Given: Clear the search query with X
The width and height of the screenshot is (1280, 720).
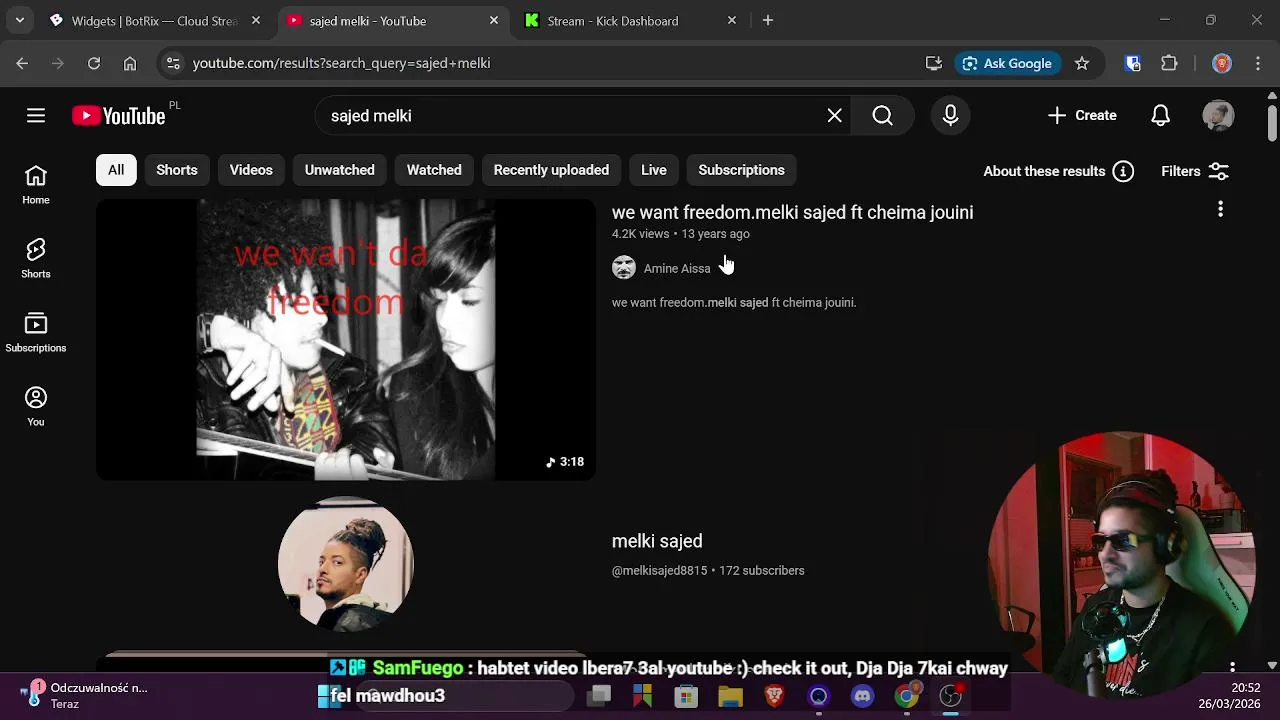Looking at the screenshot, I should [835, 116].
